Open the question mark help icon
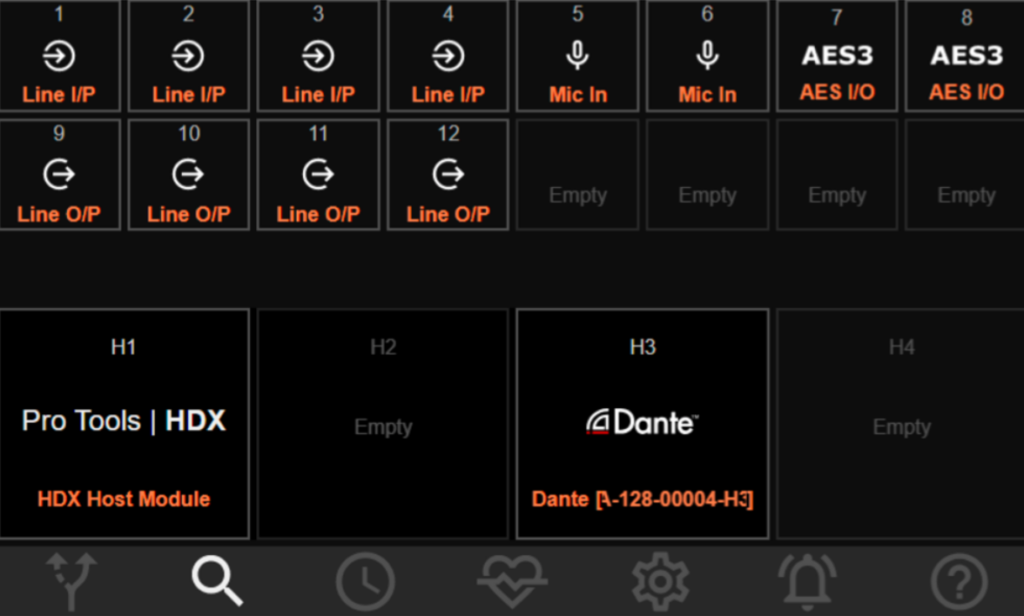This screenshot has height=616, width=1024. click(958, 581)
